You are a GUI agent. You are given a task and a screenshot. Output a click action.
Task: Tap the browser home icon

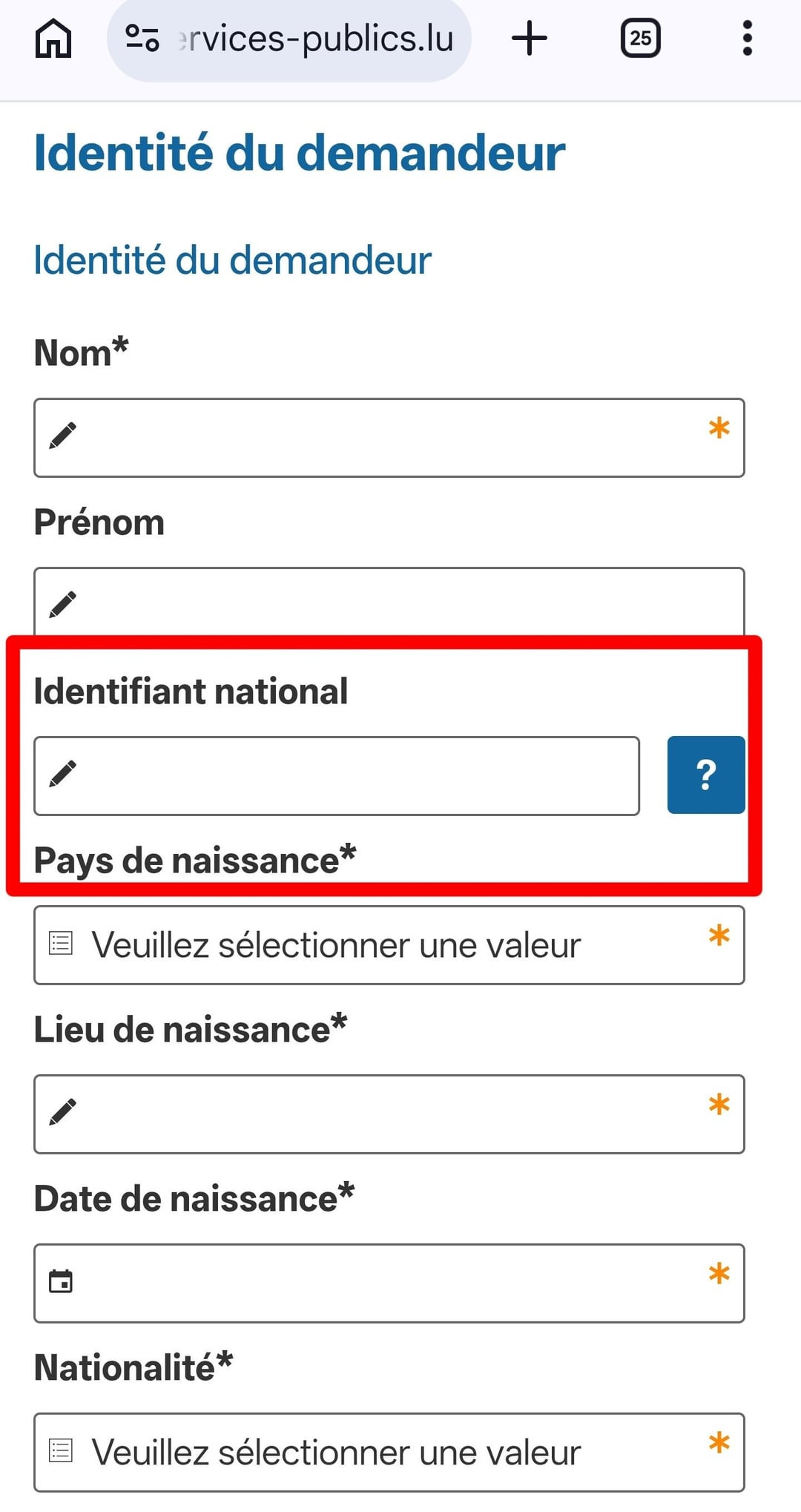coord(53,39)
